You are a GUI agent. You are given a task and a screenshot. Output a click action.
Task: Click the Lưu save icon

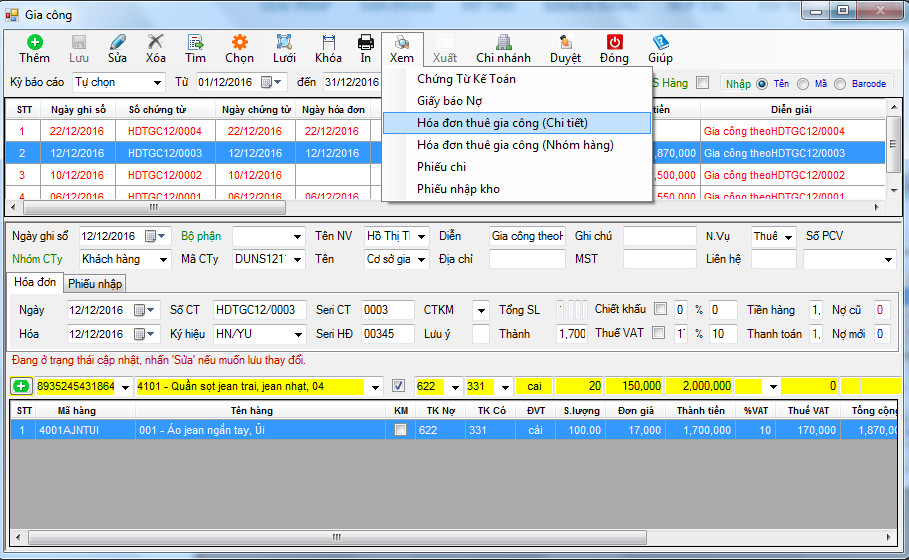click(79, 42)
